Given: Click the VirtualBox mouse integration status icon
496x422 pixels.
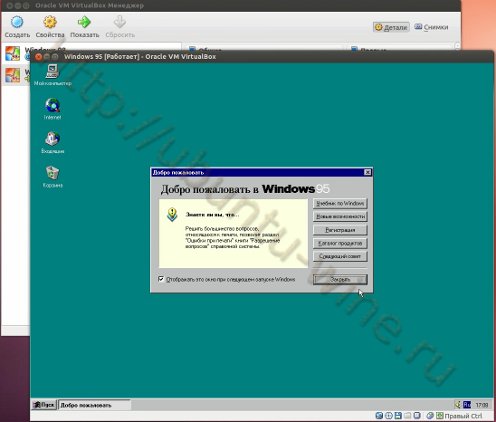Looking at the screenshot, I should (x=430, y=416).
